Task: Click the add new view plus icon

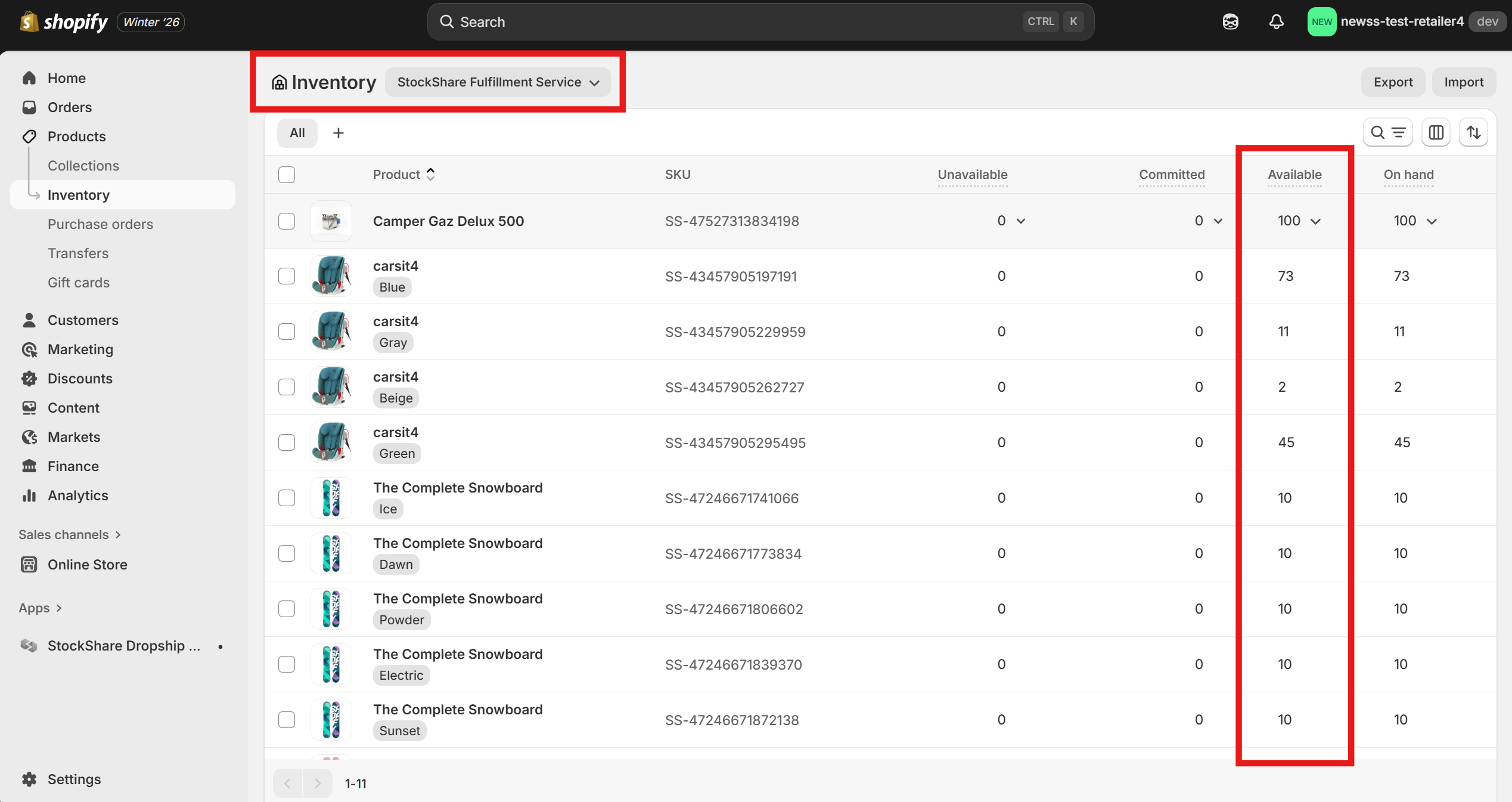Action: coord(338,133)
